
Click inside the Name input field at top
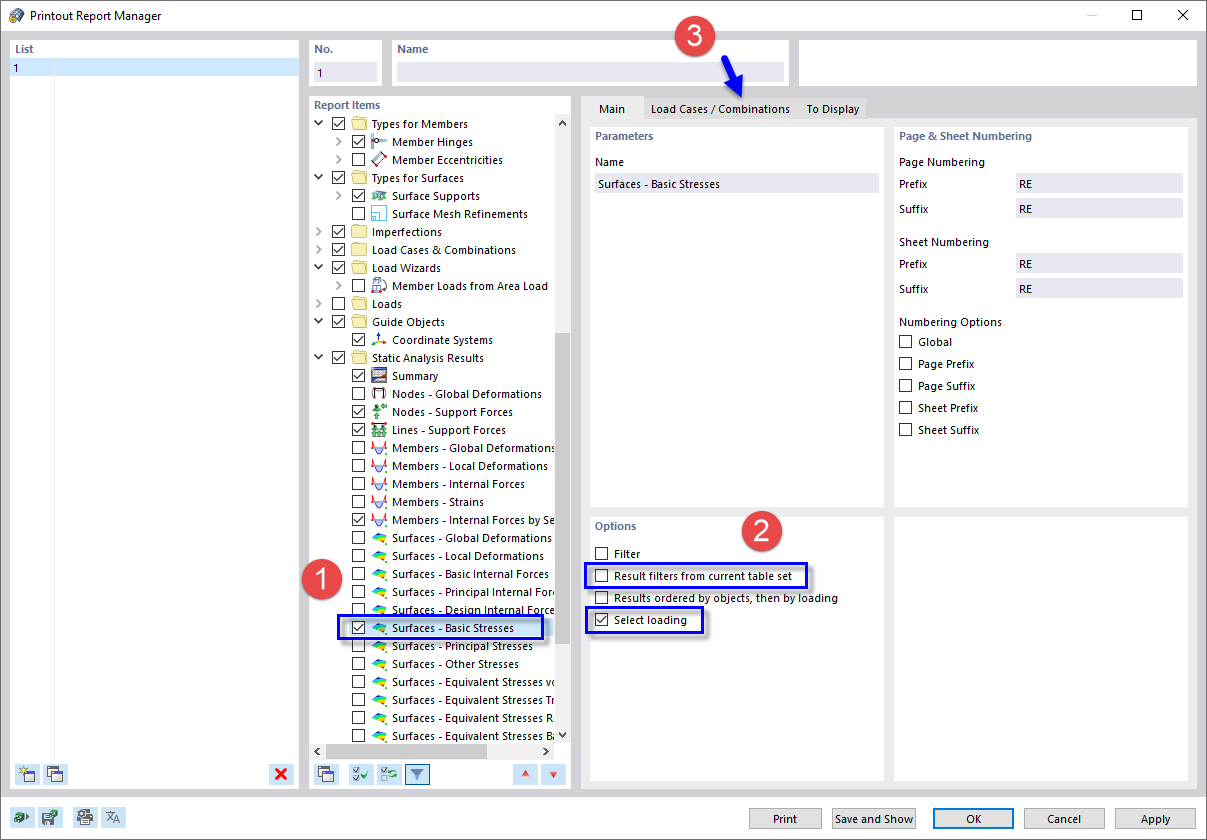[590, 71]
